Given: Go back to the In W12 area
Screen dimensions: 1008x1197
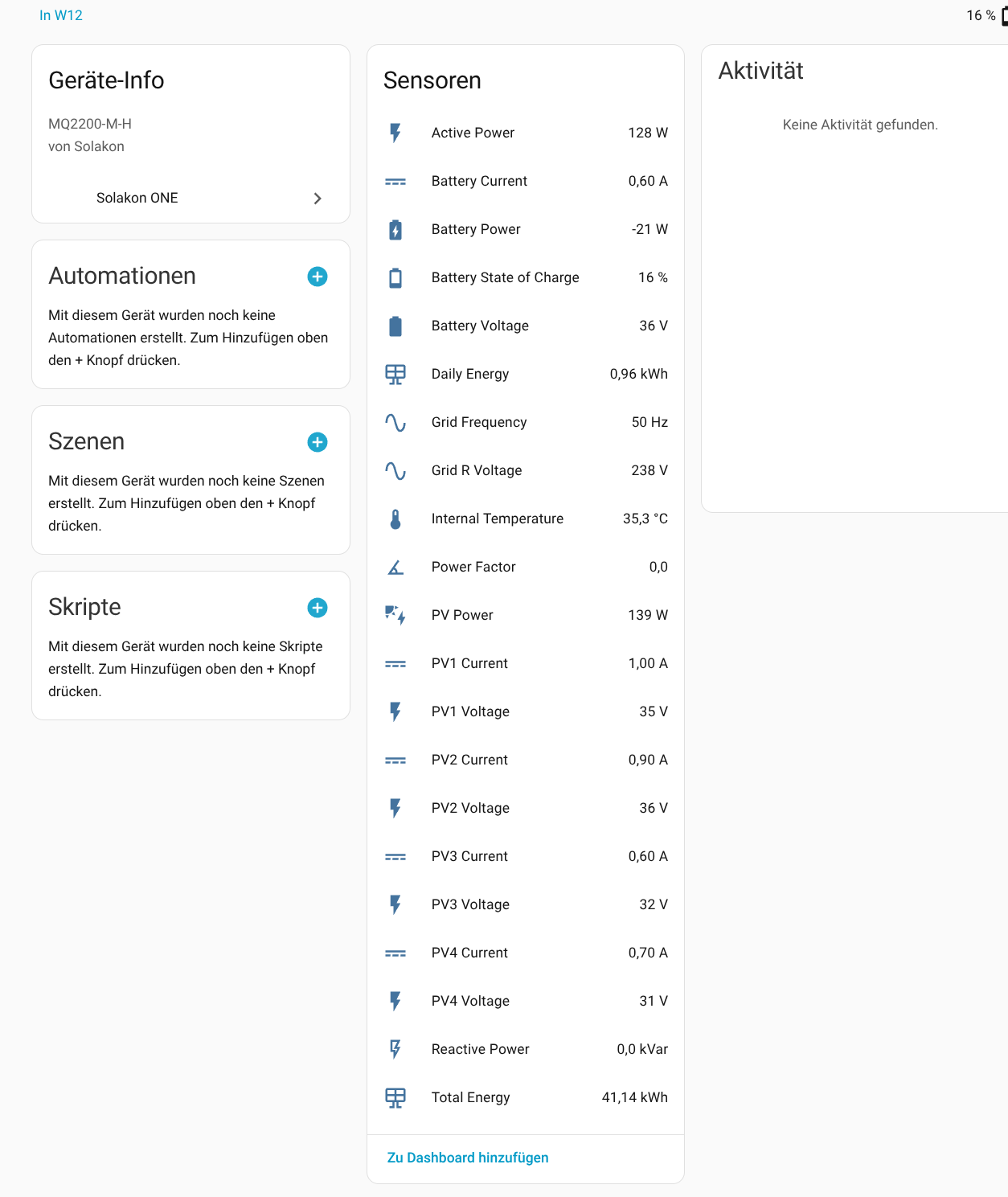Looking at the screenshot, I should pos(61,15).
